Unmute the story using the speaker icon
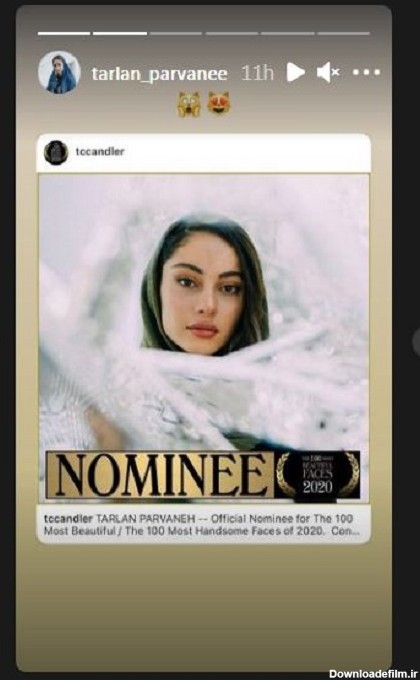Viewport: 420px width, 680px height. pyautogui.click(x=328, y=72)
